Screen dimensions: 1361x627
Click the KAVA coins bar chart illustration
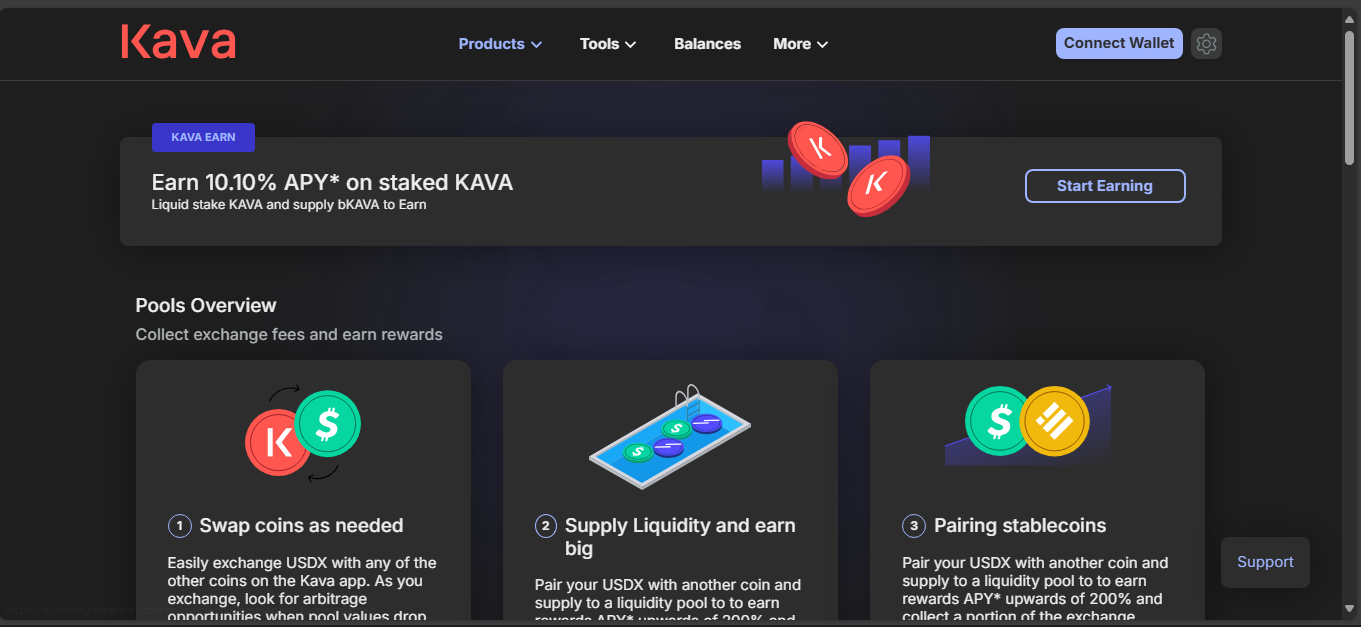pos(846,167)
